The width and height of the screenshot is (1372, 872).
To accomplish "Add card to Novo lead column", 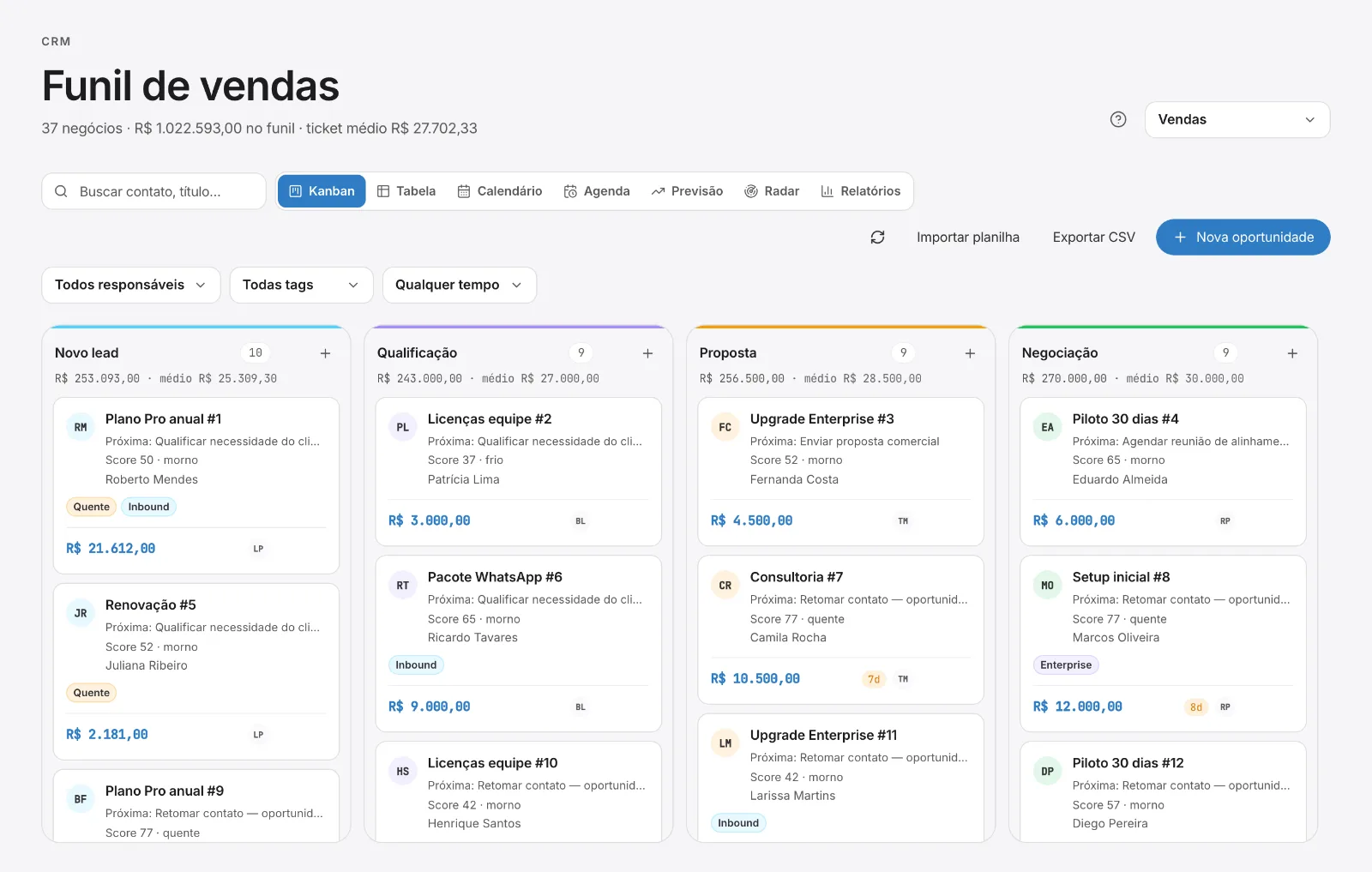I will click(x=326, y=353).
